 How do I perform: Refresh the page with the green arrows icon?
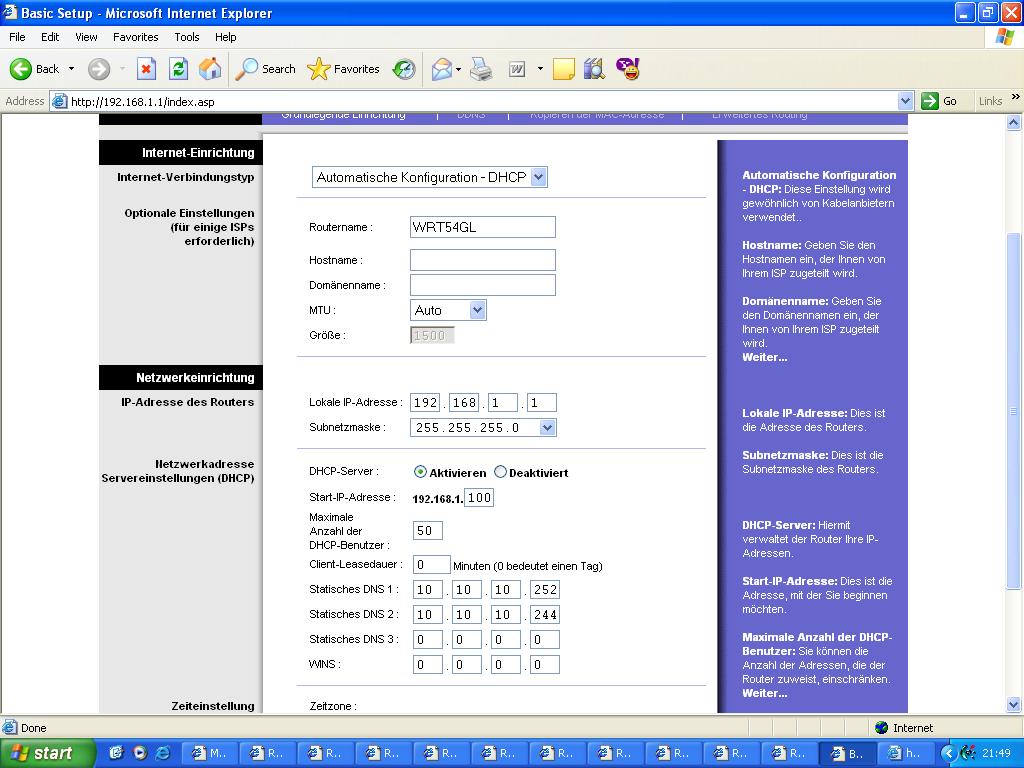point(178,69)
